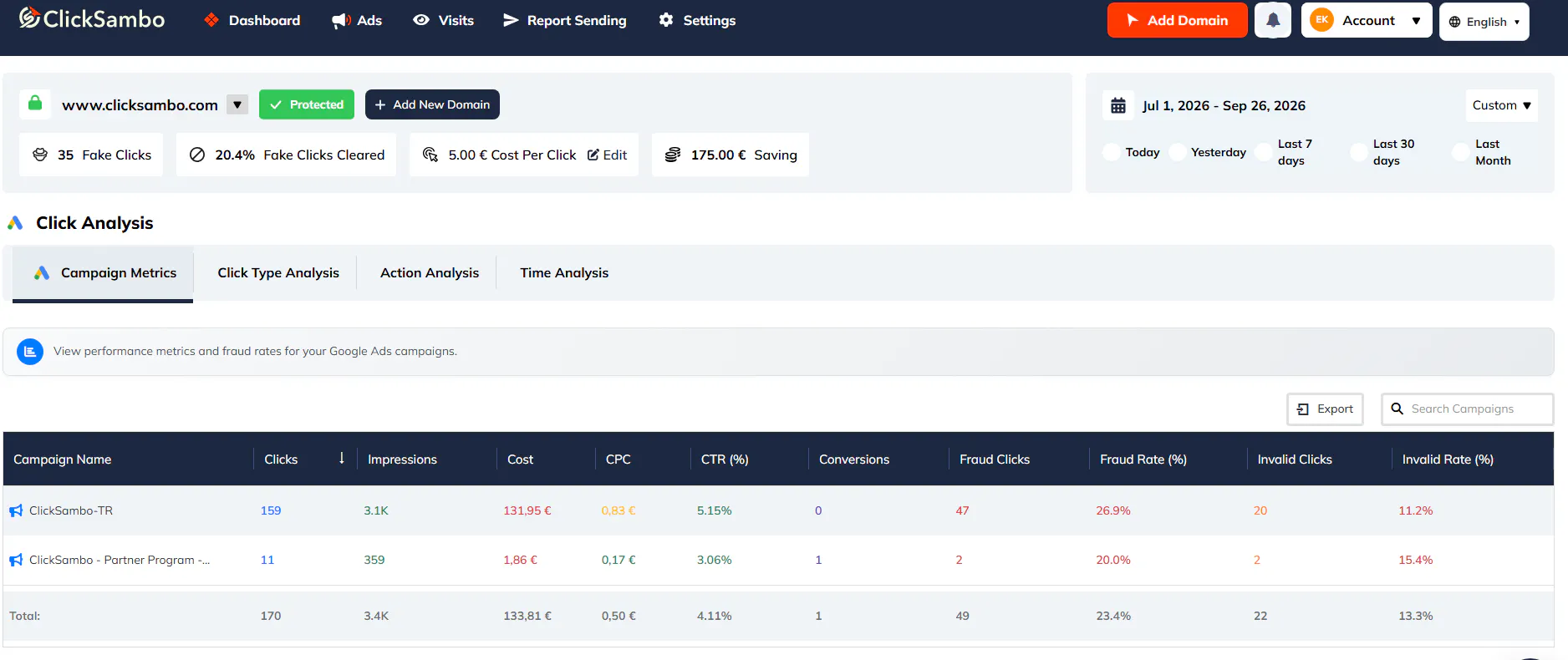Select the Last 7 days option
Viewport: 1568px width, 660px height.
pos(1264,152)
